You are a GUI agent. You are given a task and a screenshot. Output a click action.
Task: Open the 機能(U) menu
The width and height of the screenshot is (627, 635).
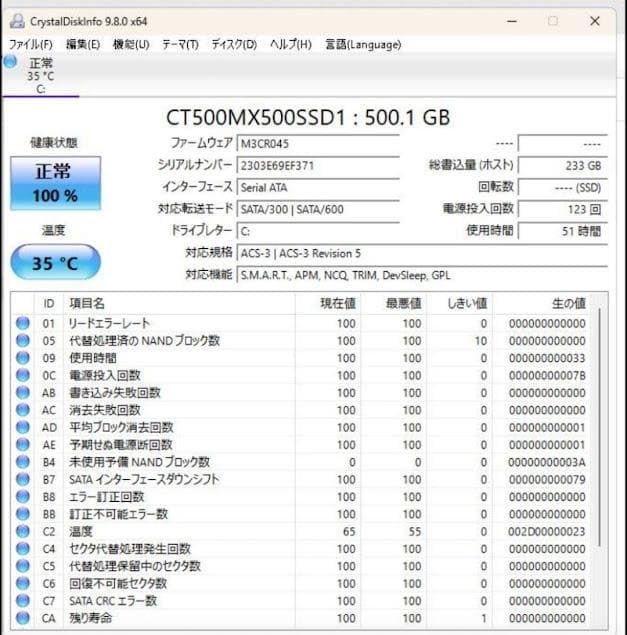point(131,45)
